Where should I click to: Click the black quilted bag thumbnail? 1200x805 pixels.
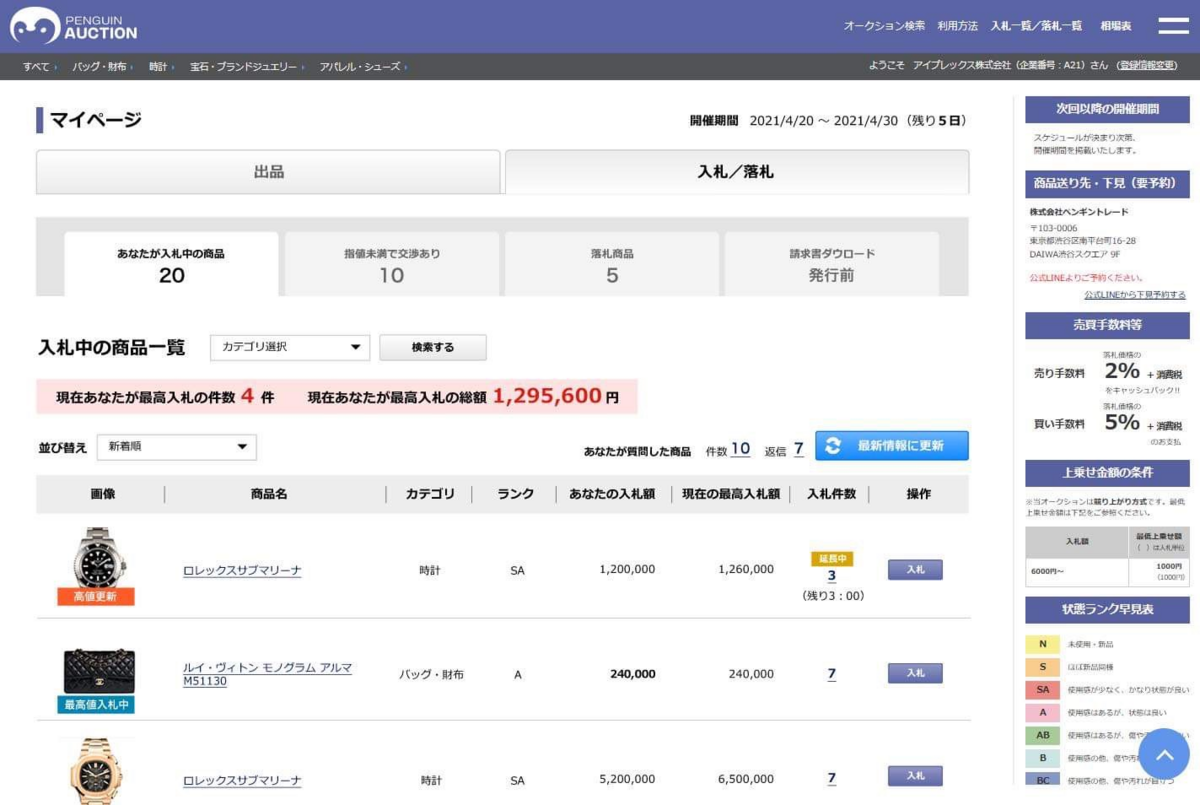coord(98,670)
